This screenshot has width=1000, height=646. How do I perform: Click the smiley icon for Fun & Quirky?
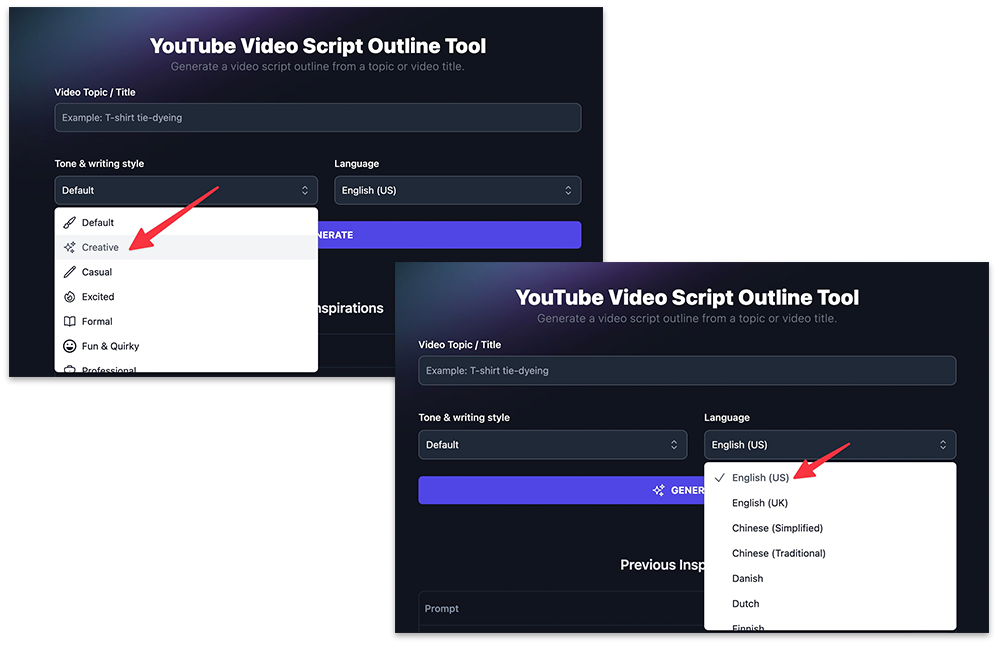pos(69,346)
